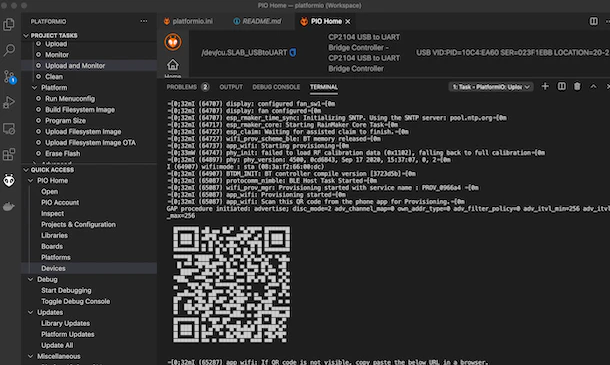
Task: Open the Docker whale view
Action: click(x=9, y=207)
